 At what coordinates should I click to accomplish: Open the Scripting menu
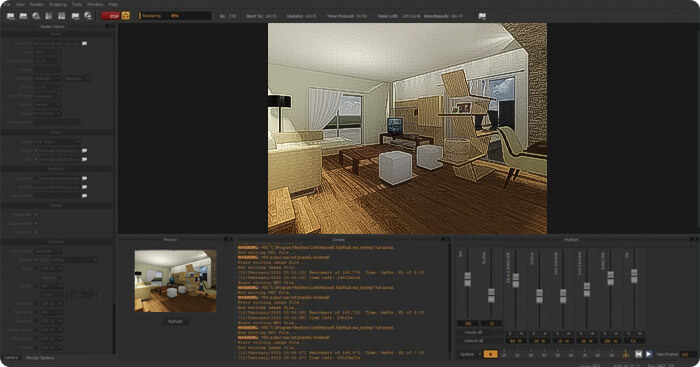[58, 4]
